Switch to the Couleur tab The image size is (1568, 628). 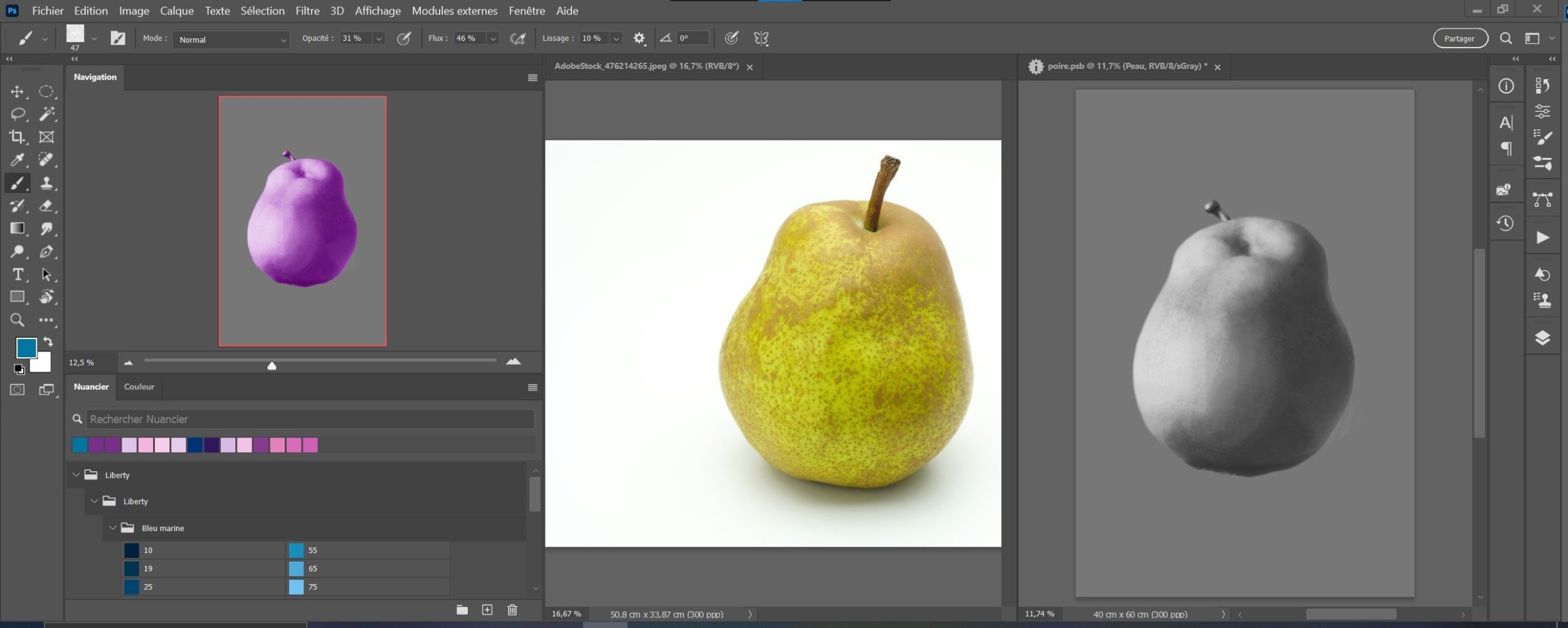139,387
